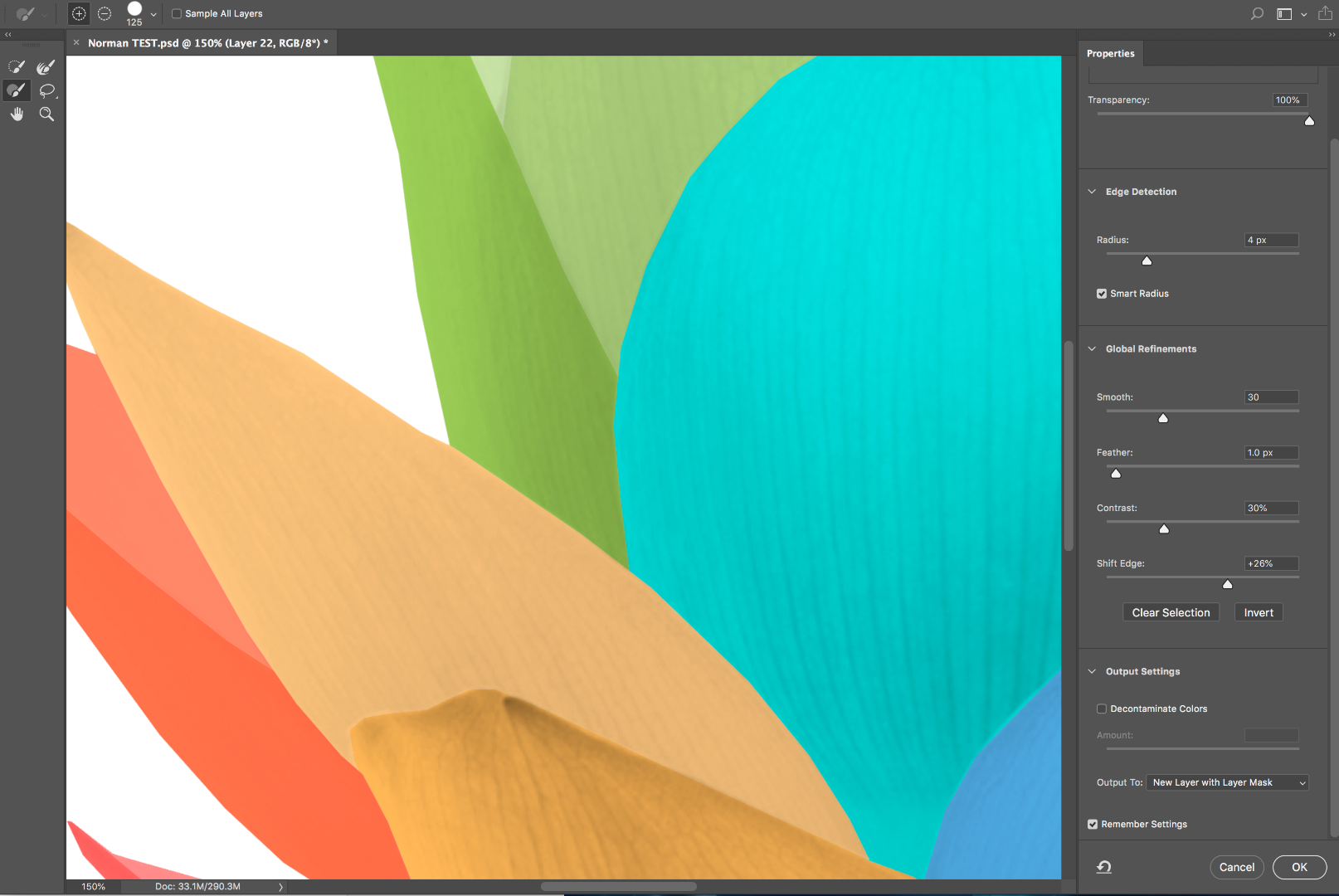Viewport: 1339px width, 896px height.
Task: Toggle Remember Settings checkbox
Action: tap(1093, 824)
